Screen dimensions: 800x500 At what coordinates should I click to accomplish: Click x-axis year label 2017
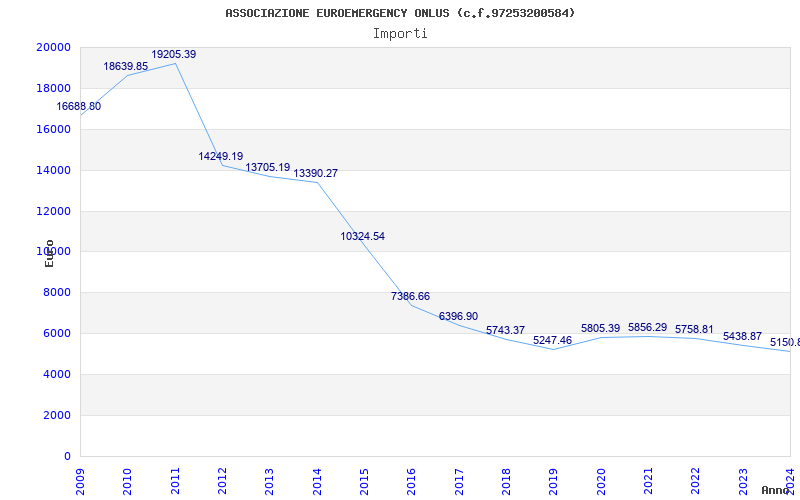(x=459, y=480)
